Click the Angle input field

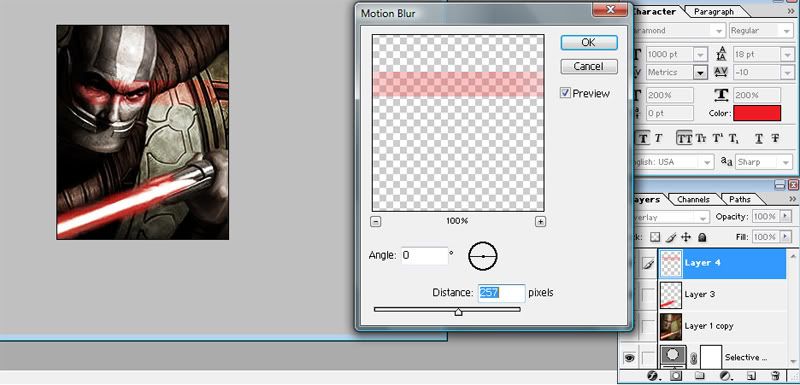click(x=424, y=255)
